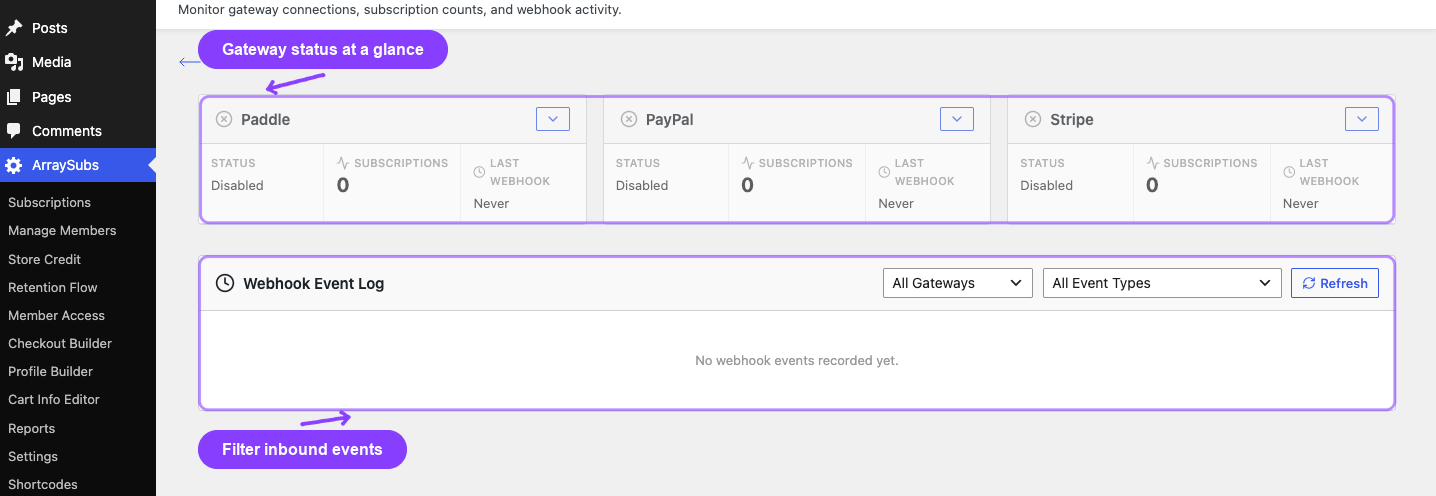Open Retention Flow submenu
The width and height of the screenshot is (1436, 496).
point(53,287)
